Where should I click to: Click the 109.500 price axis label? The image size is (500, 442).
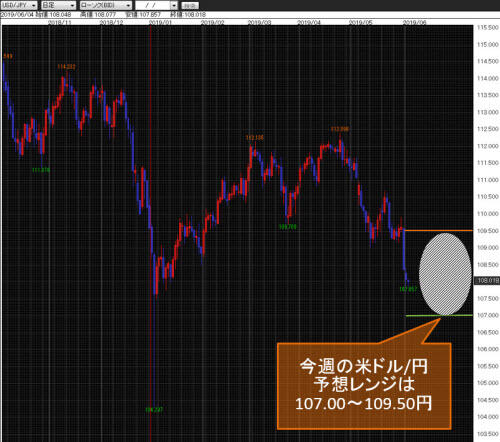click(488, 231)
